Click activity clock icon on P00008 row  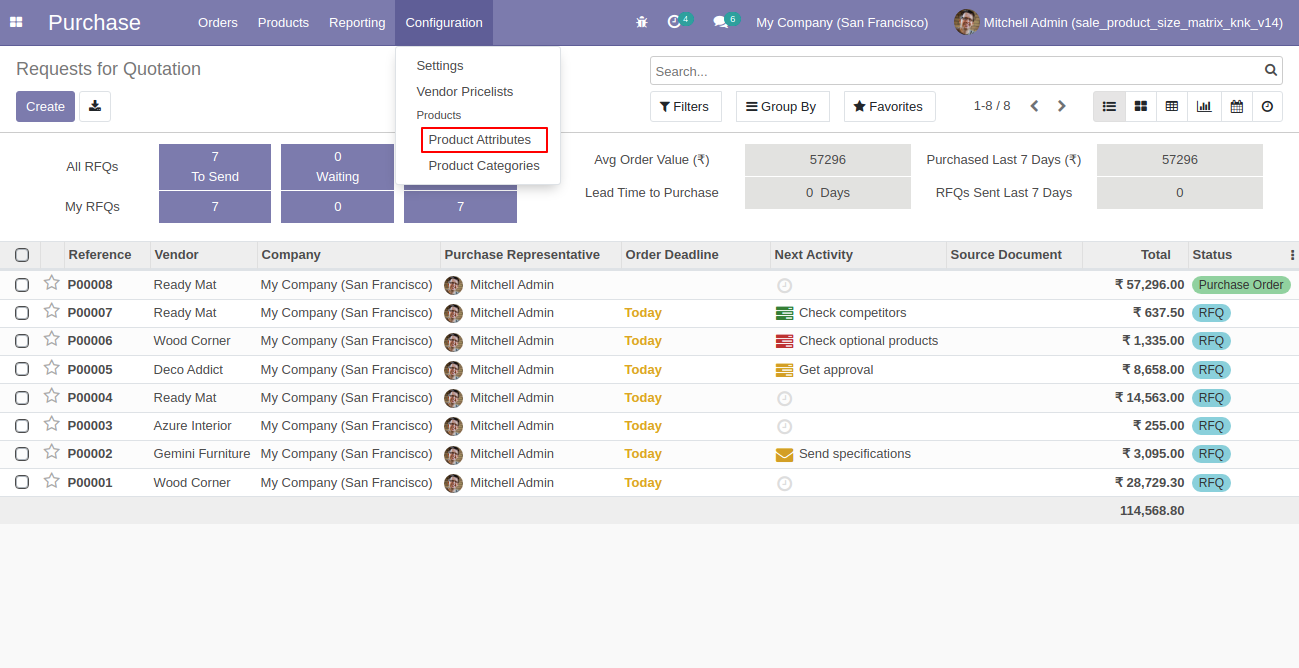tap(785, 285)
